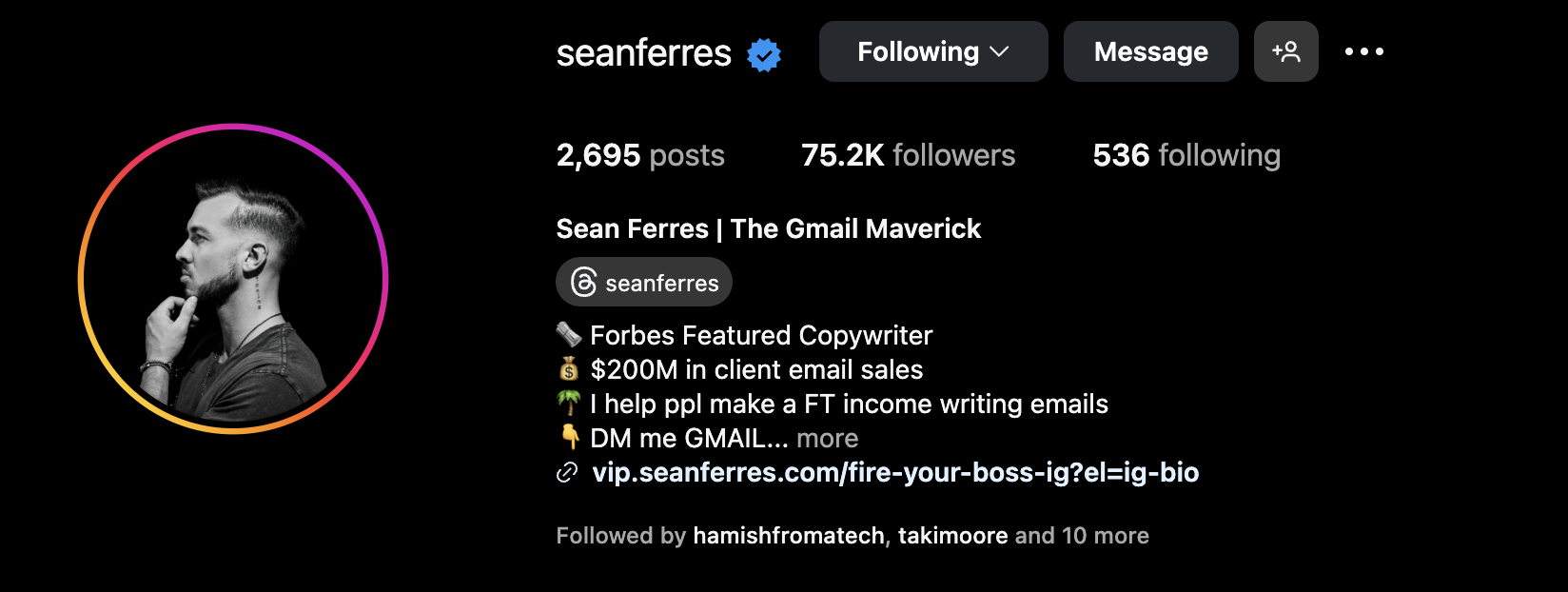
Task: Expand the bio with "more"
Action: (x=827, y=439)
